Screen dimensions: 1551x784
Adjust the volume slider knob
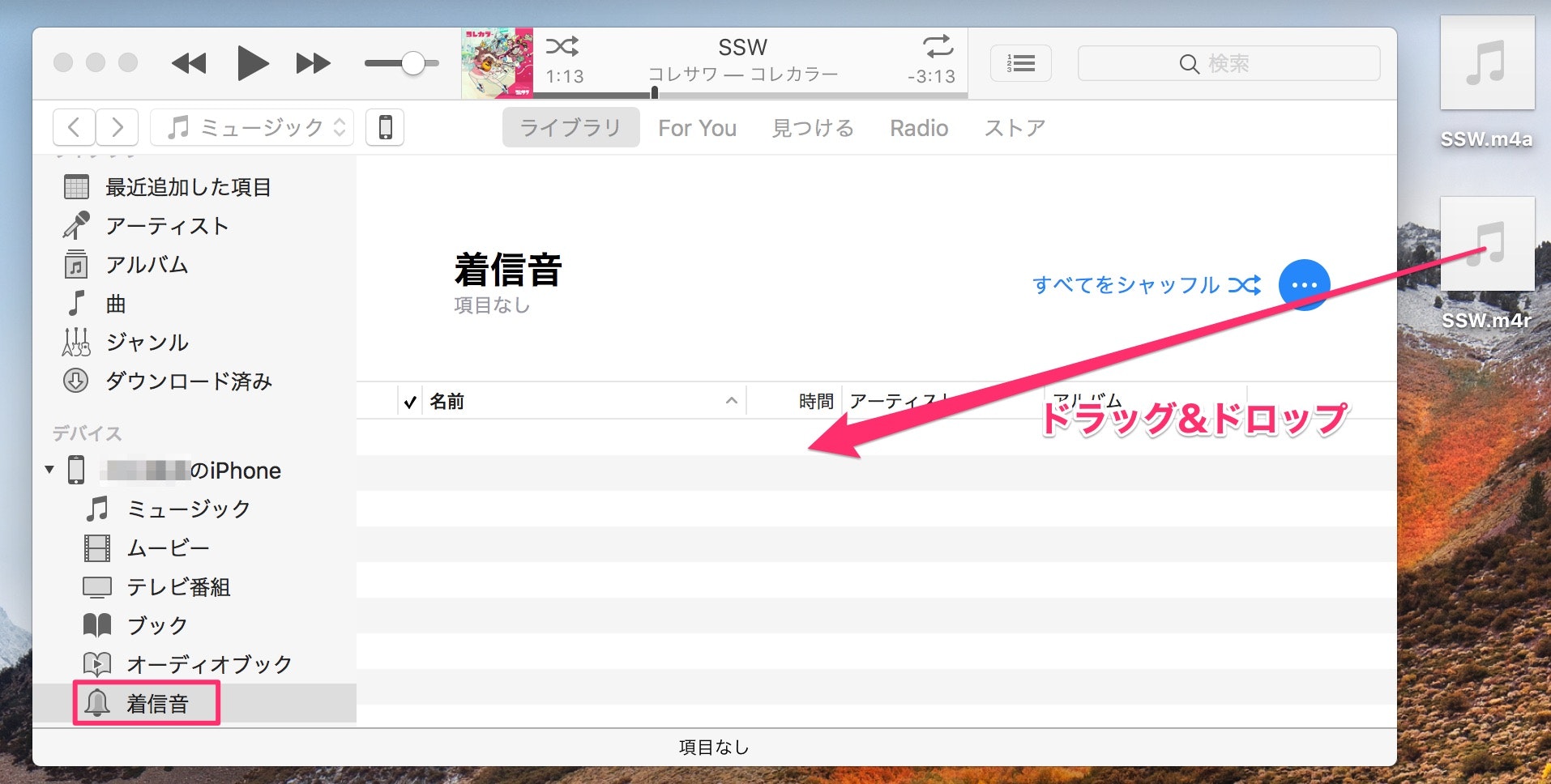pyautogui.click(x=413, y=63)
